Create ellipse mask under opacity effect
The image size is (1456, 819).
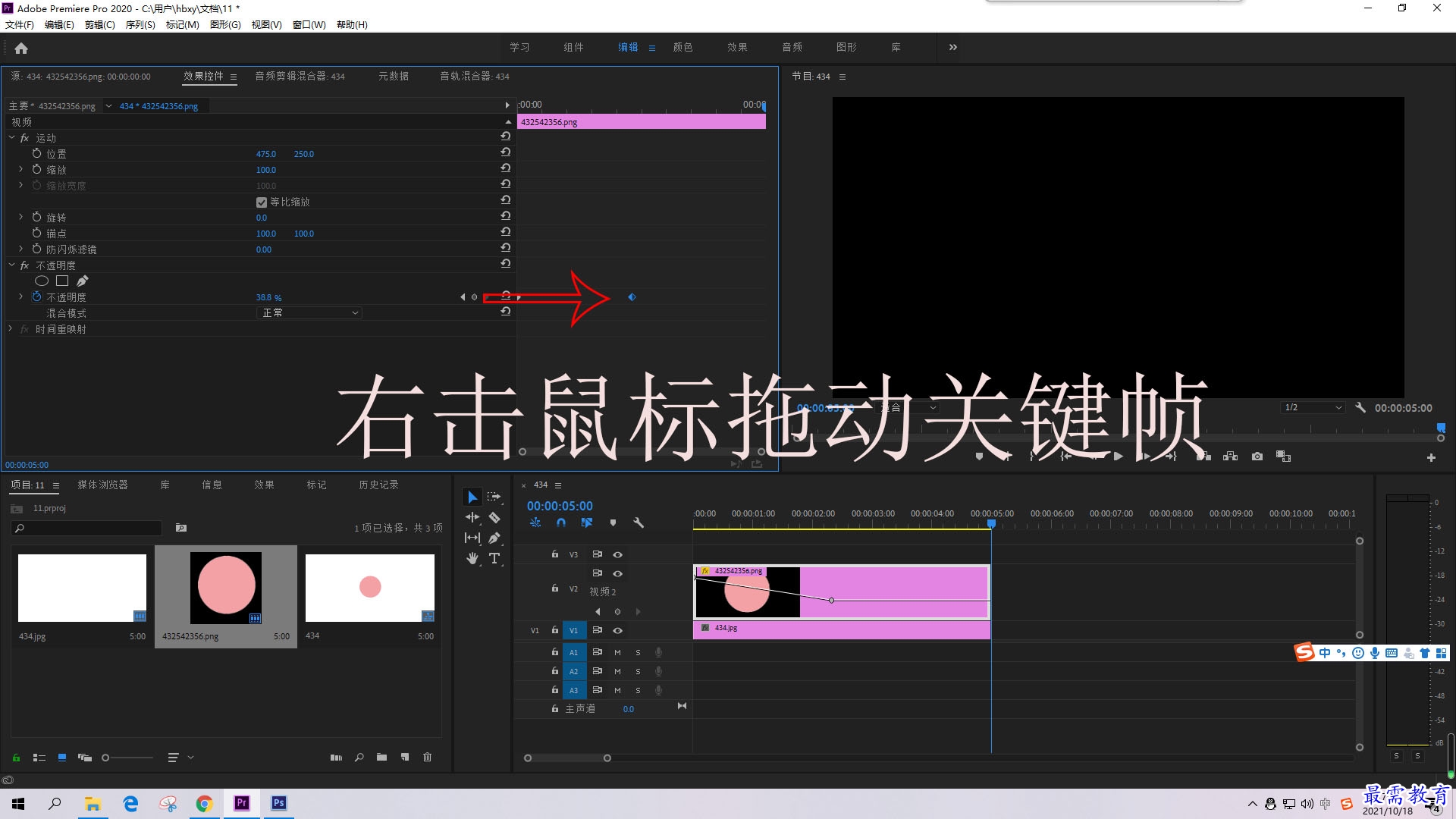(42, 281)
